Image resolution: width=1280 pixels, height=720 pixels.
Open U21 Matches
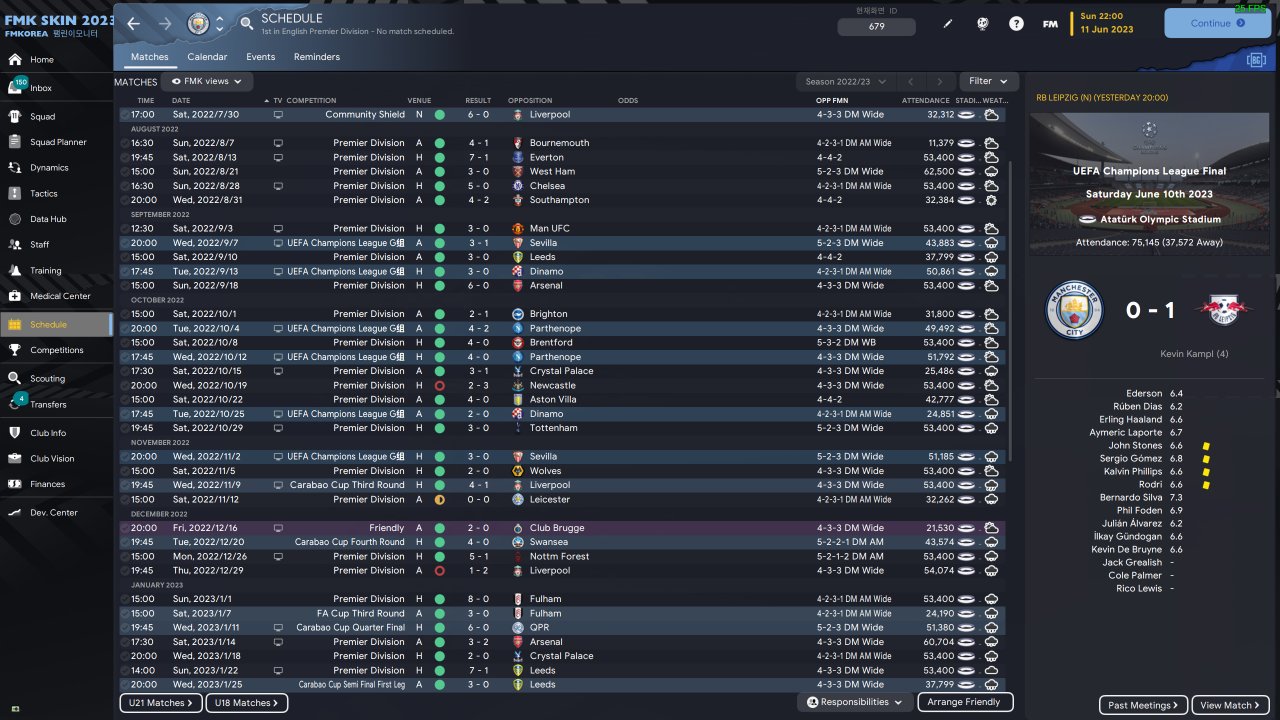163,703
